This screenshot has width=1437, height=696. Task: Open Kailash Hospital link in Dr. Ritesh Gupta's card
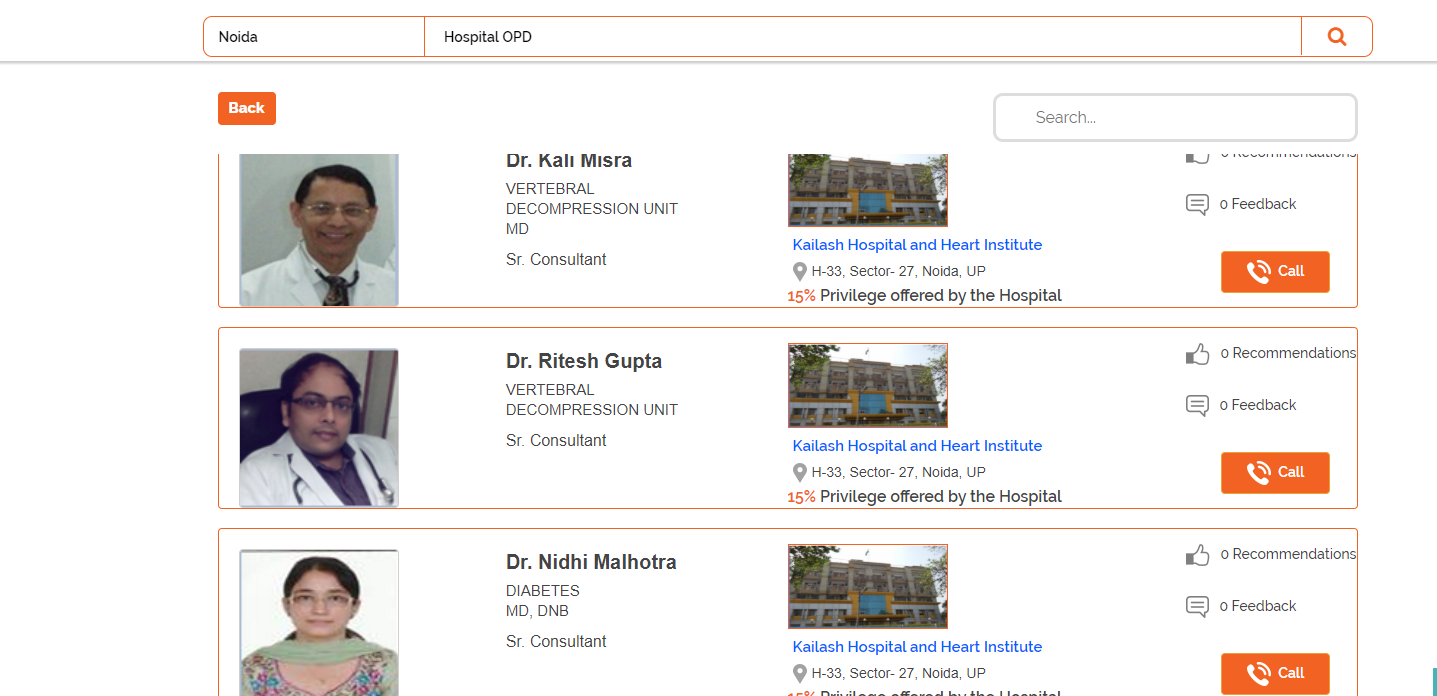click(x=917, y=446)
